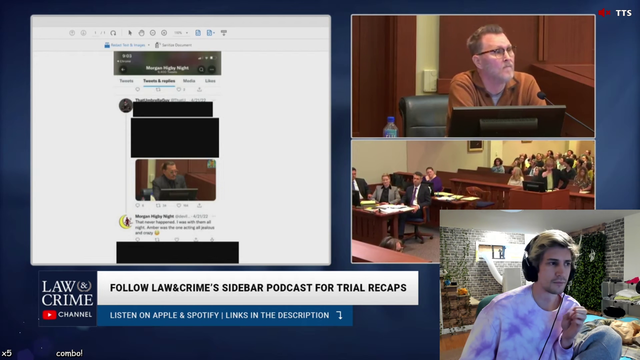Image resolution: width=640 pixels, height=360 pixels.
Task: Click the 'combo!' text at bottom
Action: click(x=69, y=353)
